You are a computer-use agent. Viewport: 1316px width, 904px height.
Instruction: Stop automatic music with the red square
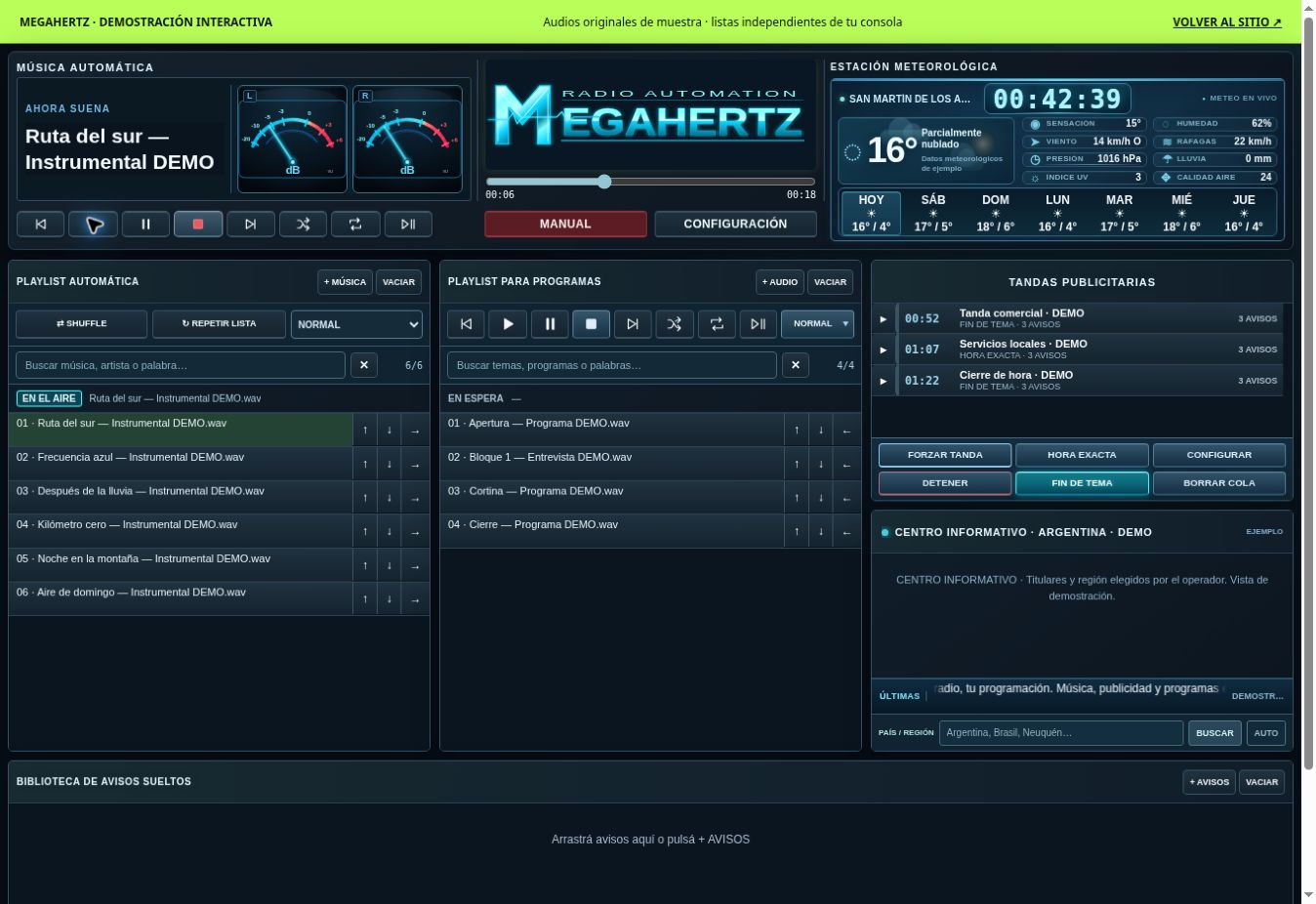click(198, 225)
